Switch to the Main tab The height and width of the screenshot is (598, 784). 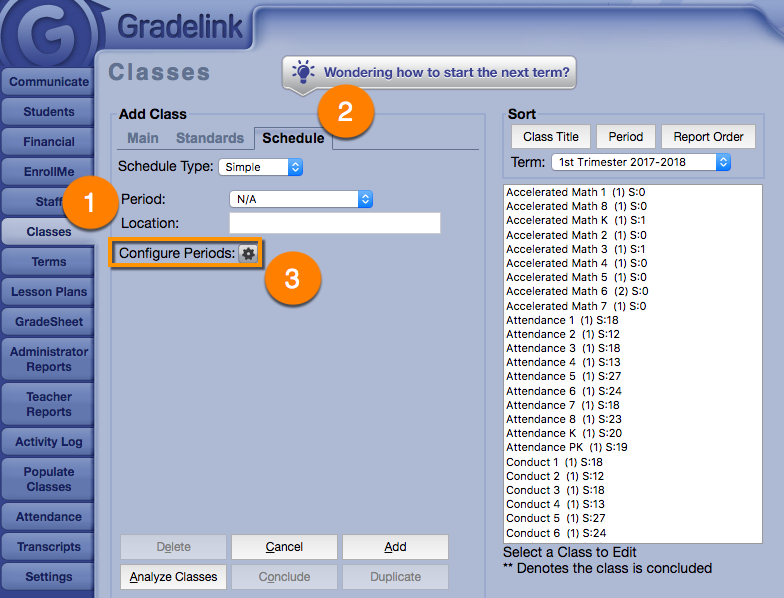coord(142,138)
